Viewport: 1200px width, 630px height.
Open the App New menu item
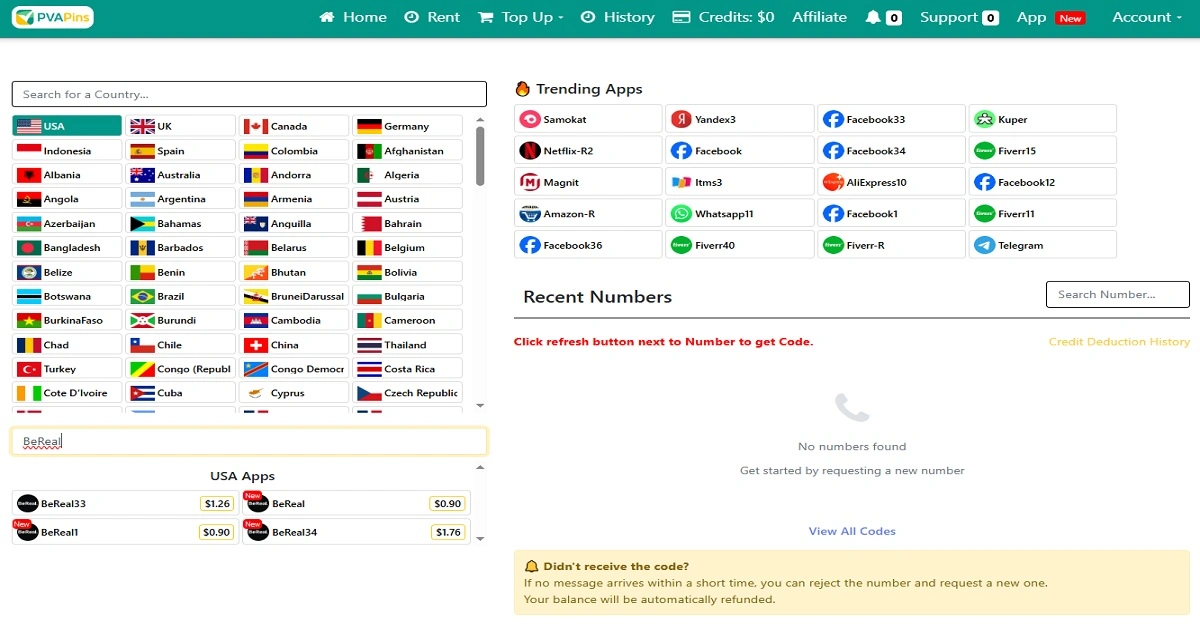point(1051,17)
